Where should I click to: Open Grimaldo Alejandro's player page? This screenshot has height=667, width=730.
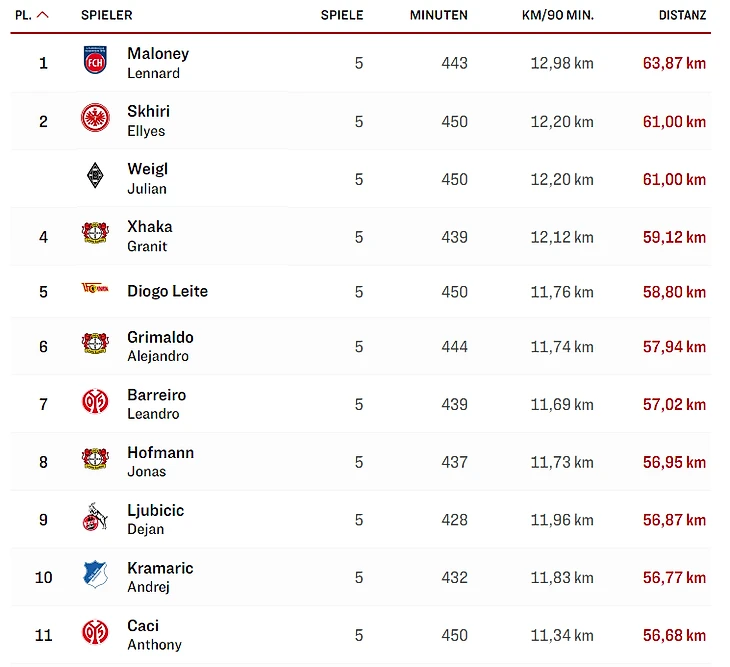(x=160, y=346)
